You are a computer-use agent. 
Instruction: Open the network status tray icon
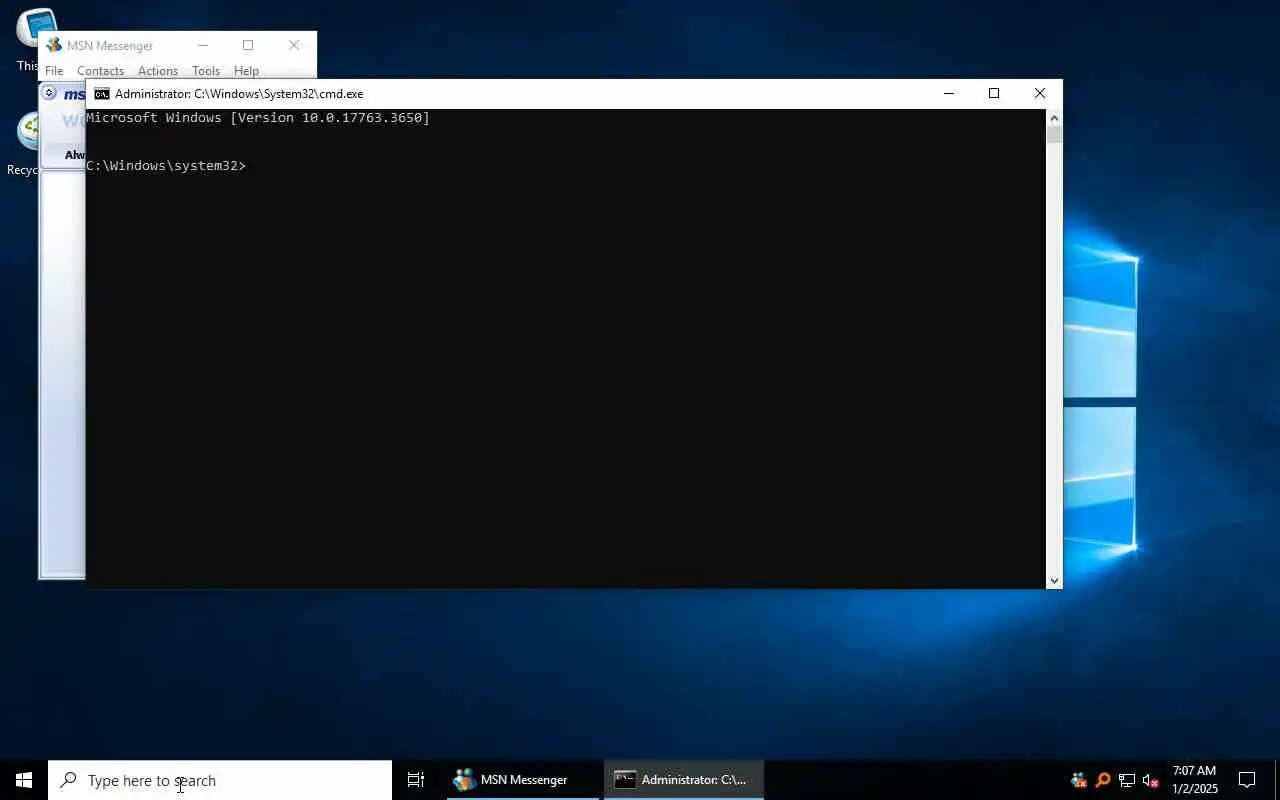point(1127,780)
